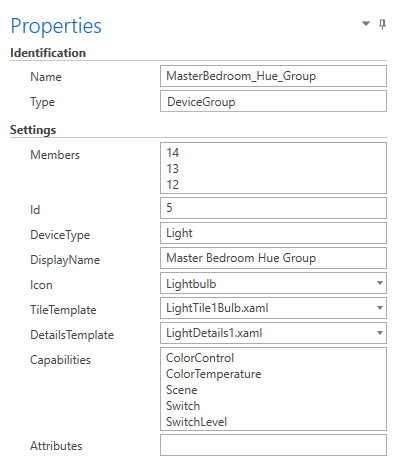This screenshot has width=399, height=461.
Task: Edit the DisplayName field Master Bedroom Hue Group
Action: pyautogui.click(x=273, y=258)
